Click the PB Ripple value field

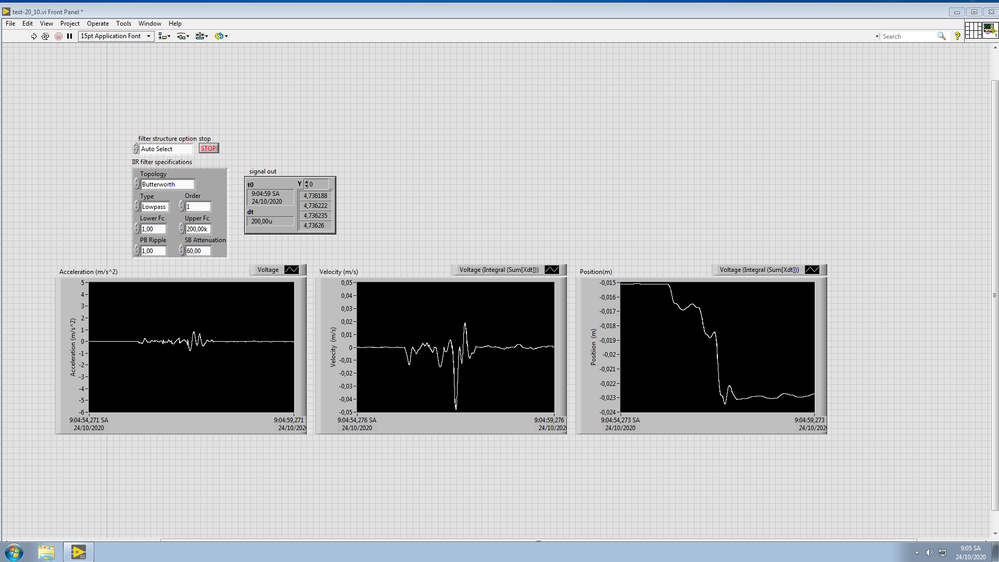click(153, 251)
